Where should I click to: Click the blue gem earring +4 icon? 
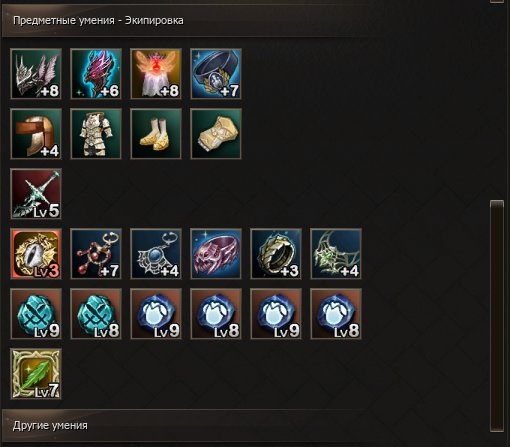coord(156,254)
